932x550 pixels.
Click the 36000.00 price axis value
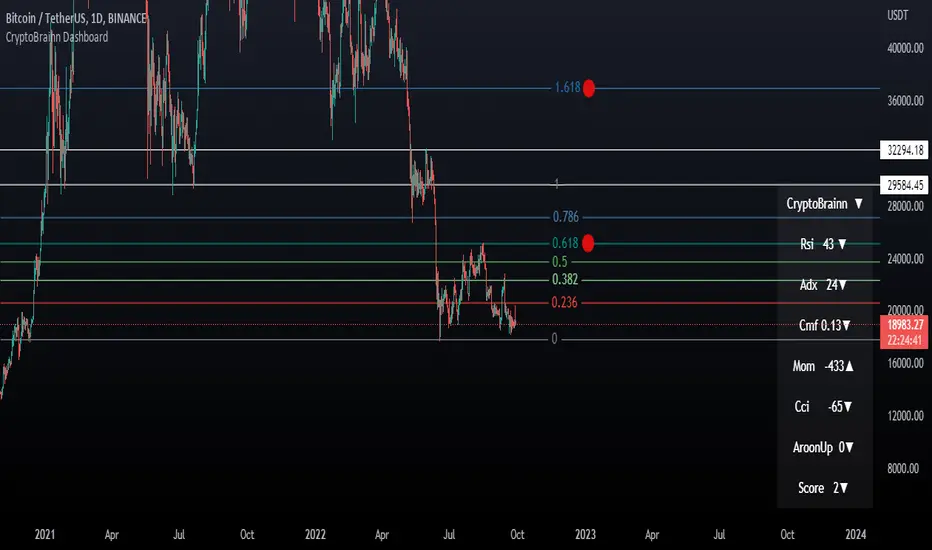905,100
